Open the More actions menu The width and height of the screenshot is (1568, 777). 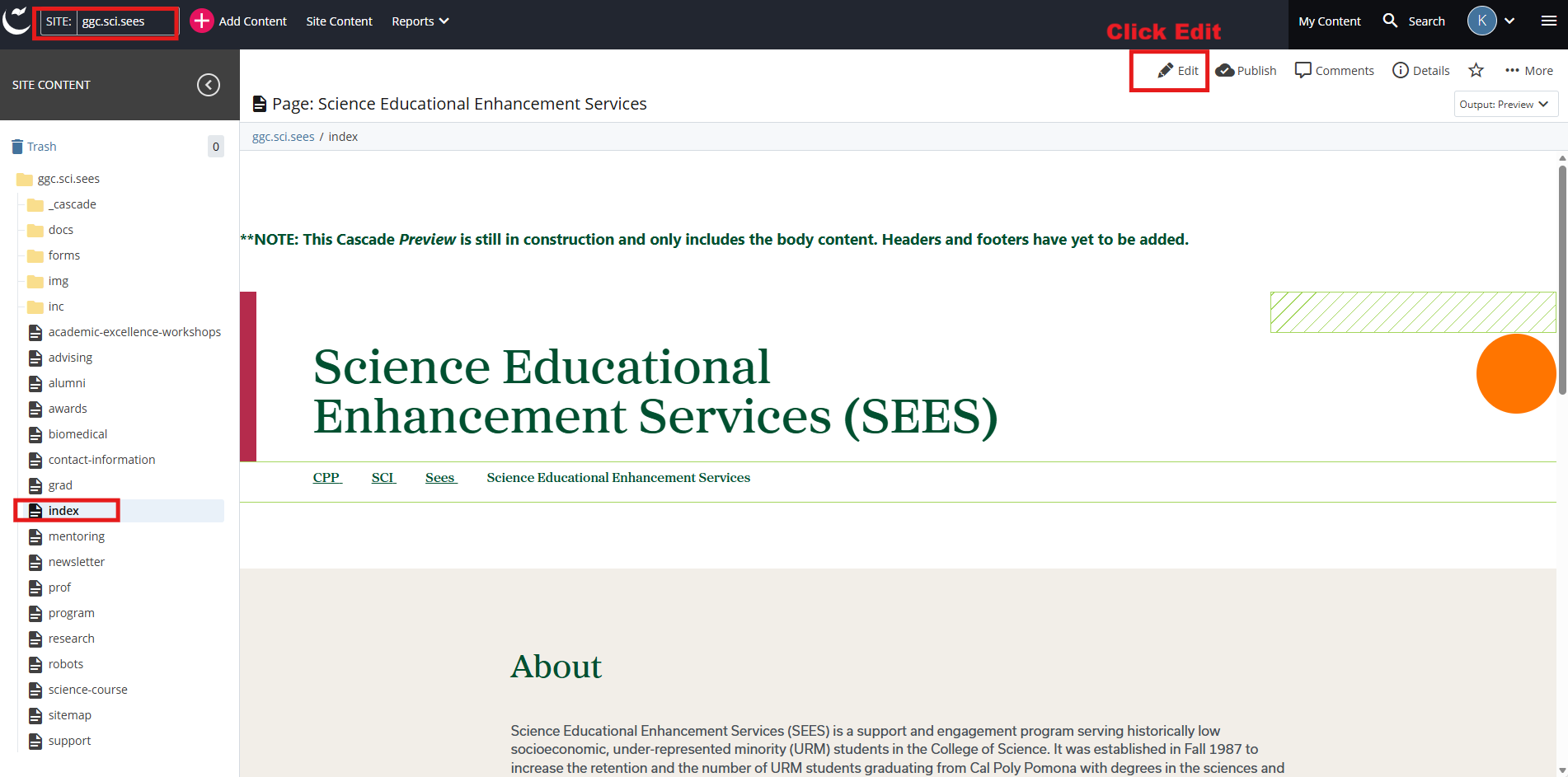1528,71
